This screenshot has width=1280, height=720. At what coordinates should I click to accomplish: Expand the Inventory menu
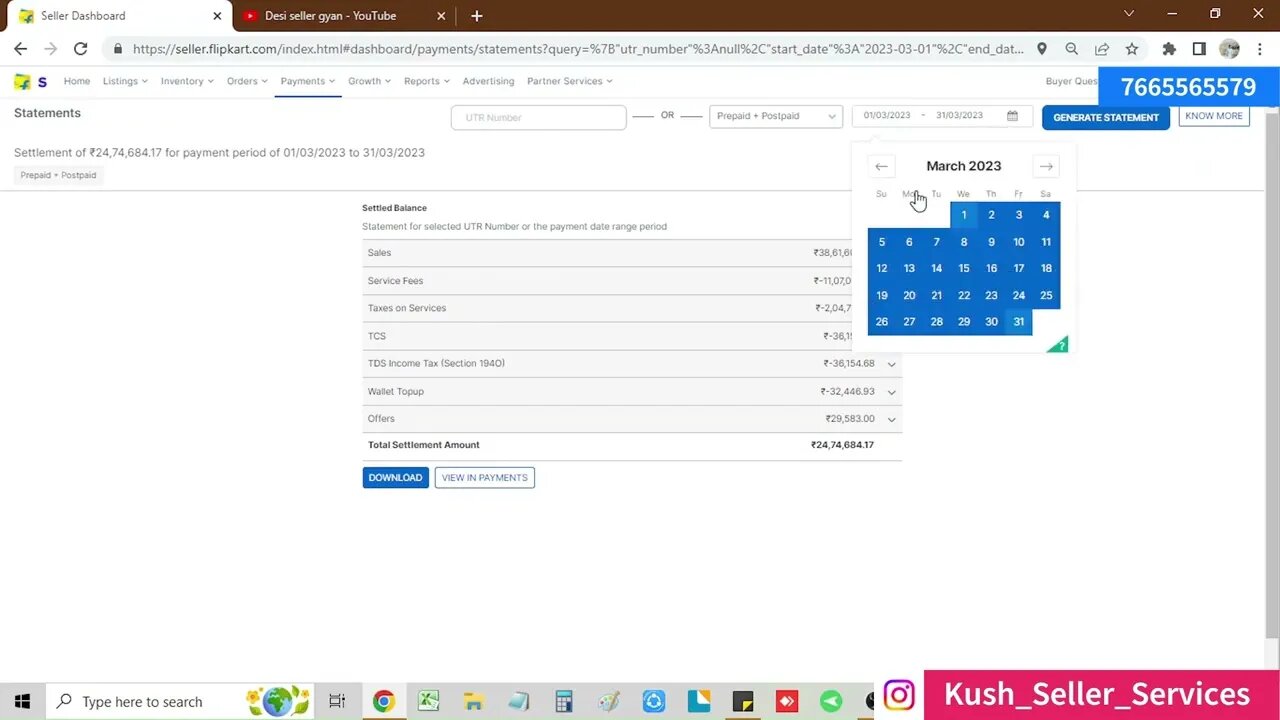pos(187,82)
